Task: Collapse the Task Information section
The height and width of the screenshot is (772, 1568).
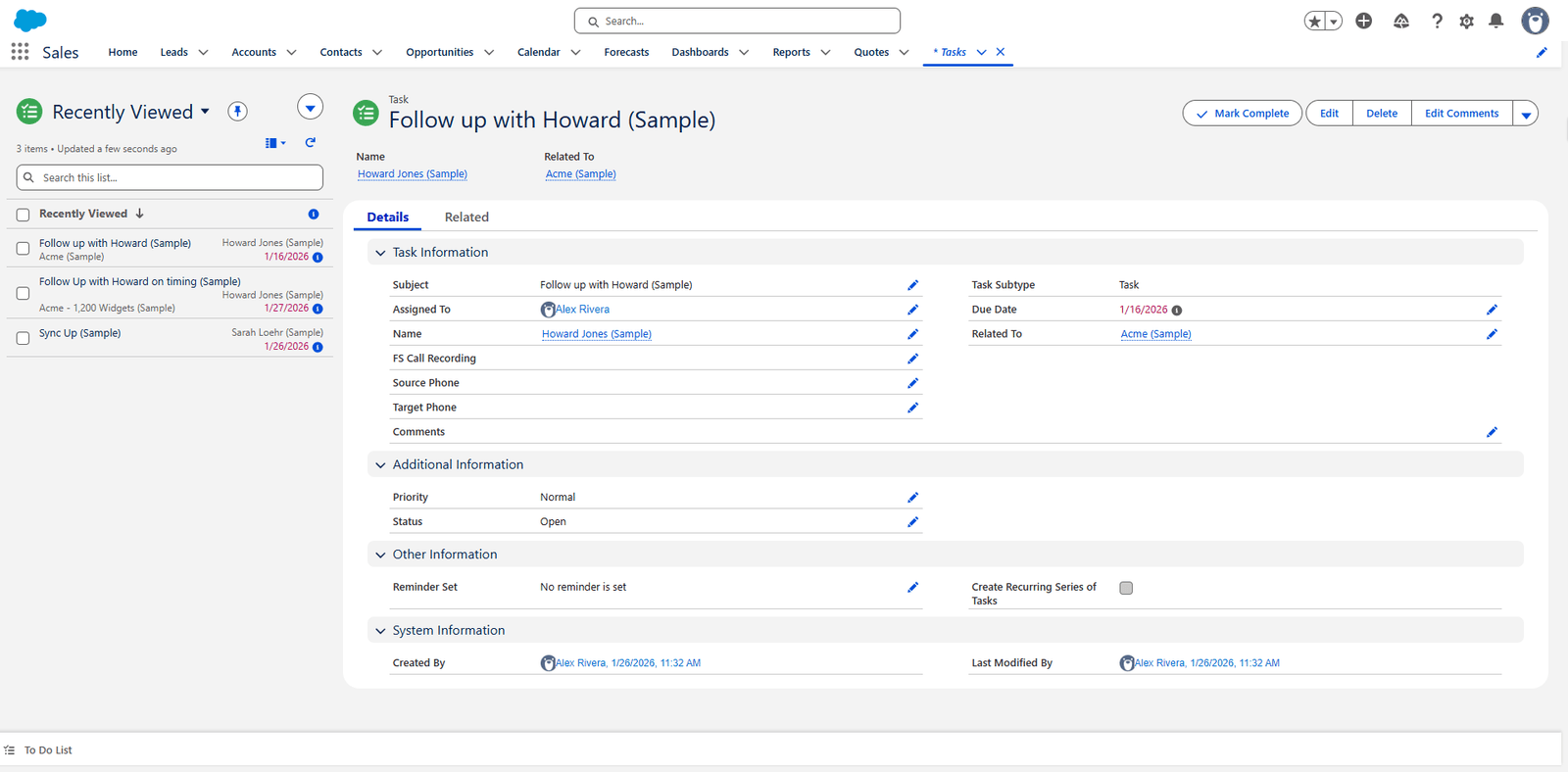Action: pyautogui.click(x=380, y=253)
